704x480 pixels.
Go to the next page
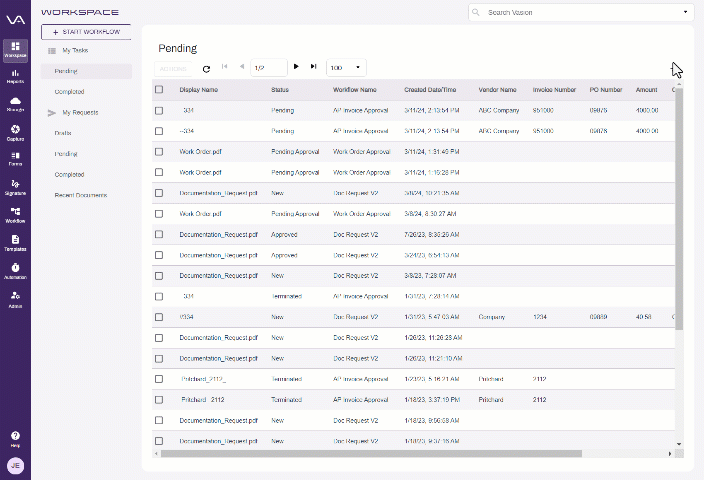point(296,66)
